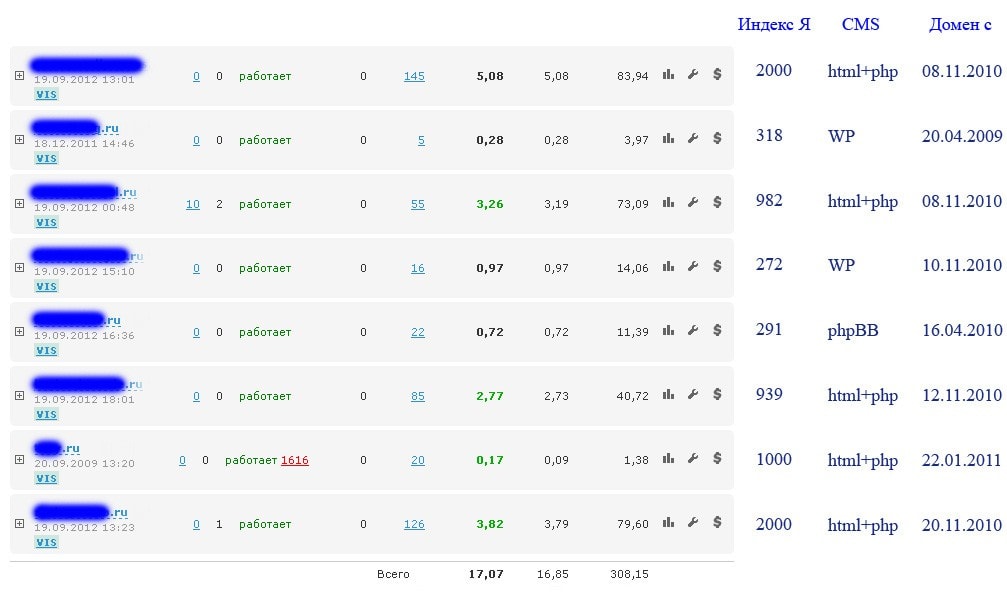Click dollar icon in the 2,77 row

tap(717, 395)
